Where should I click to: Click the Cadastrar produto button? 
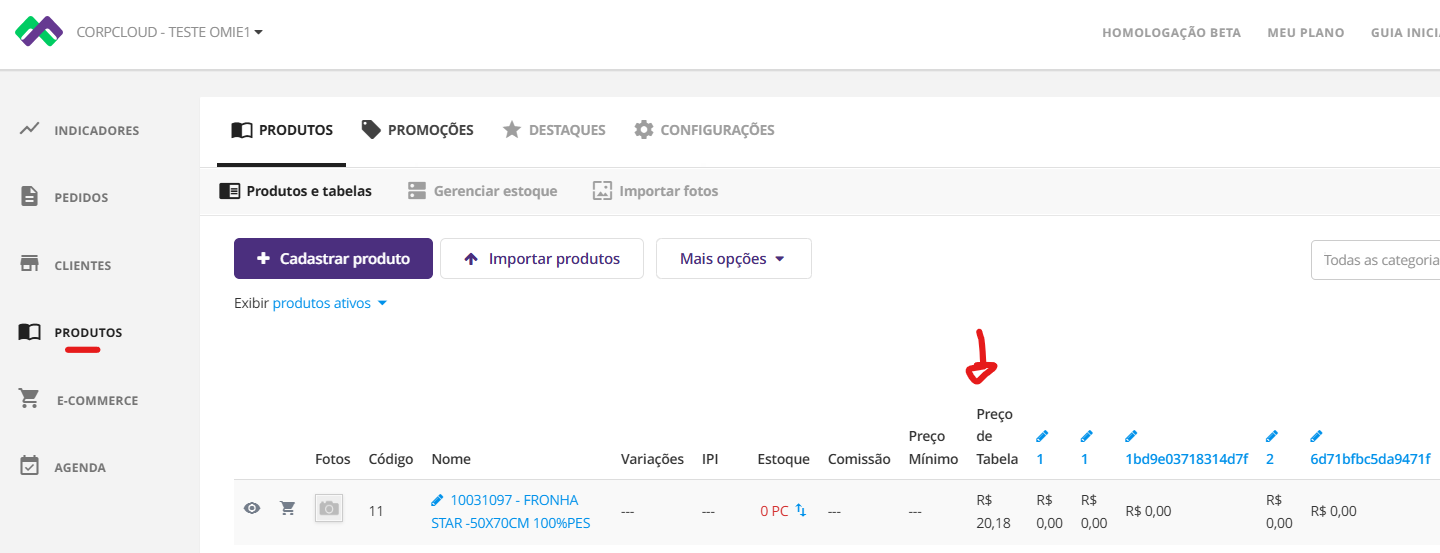(333, 258)
